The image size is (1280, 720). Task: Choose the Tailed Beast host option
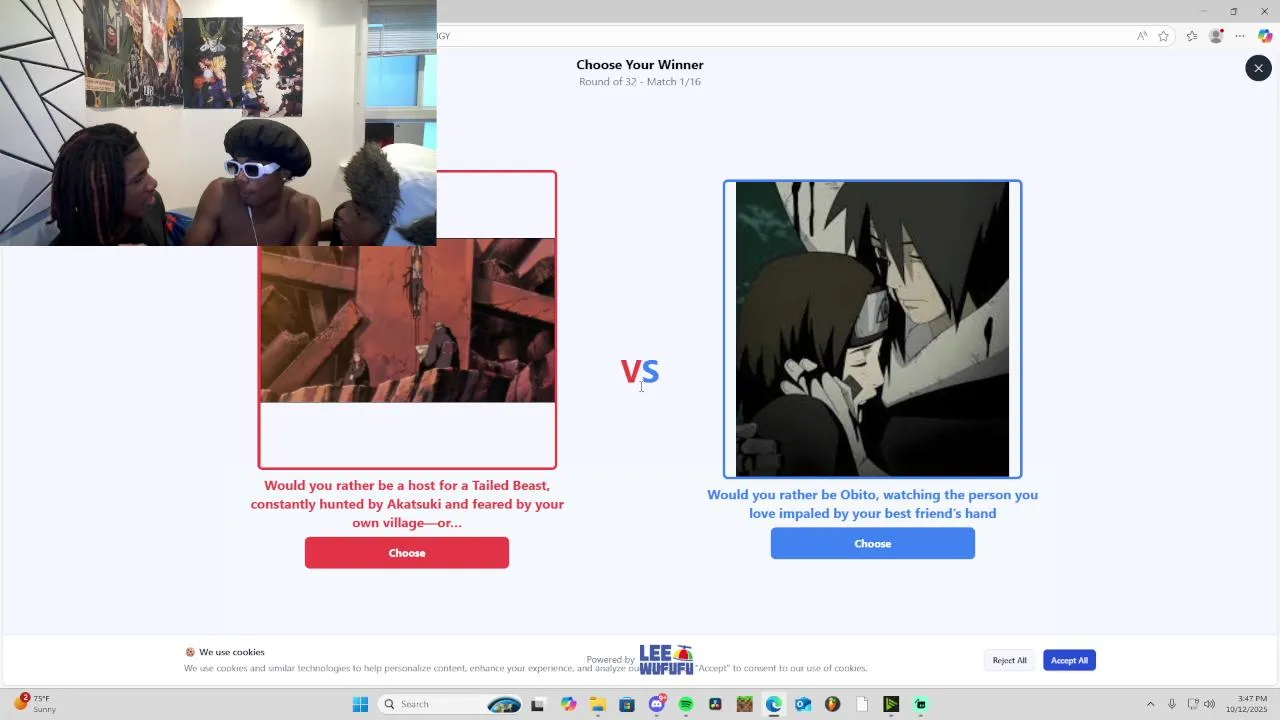pos(407,553)
